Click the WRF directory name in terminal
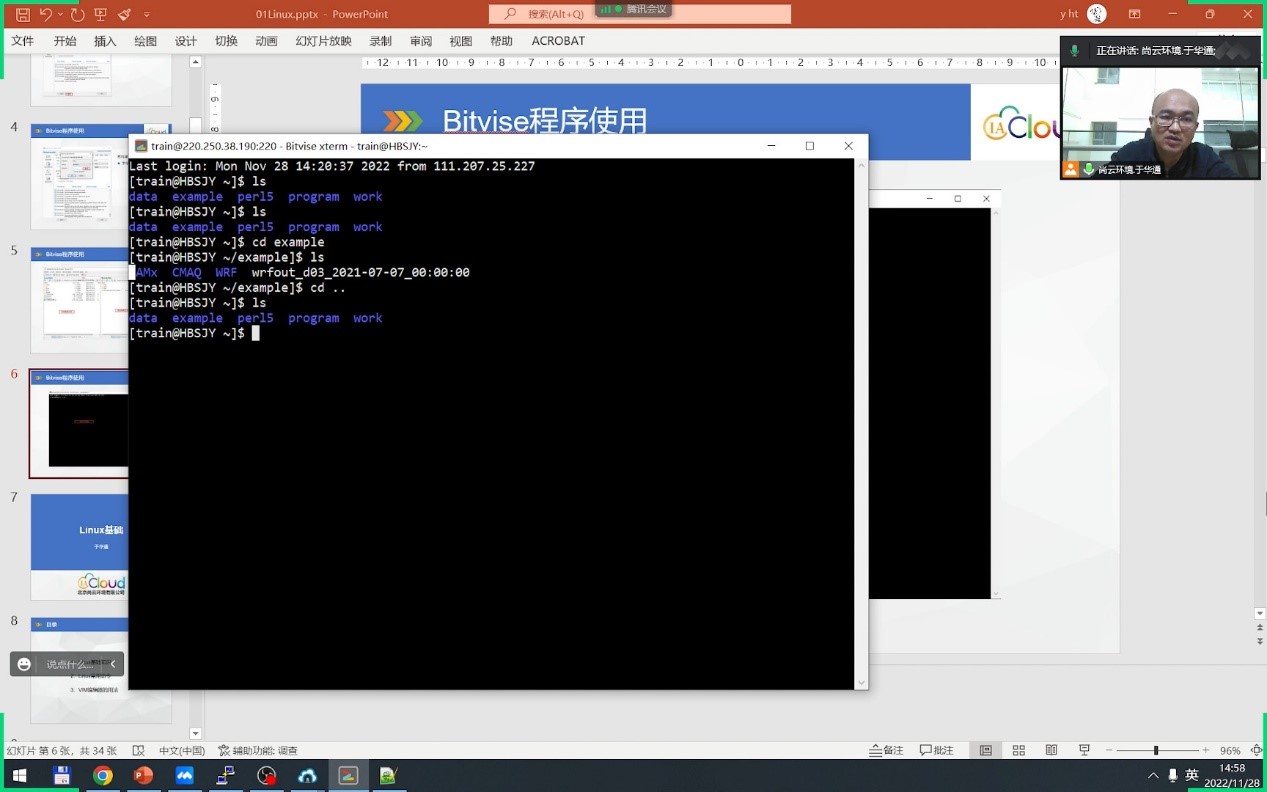 (226, 273)
